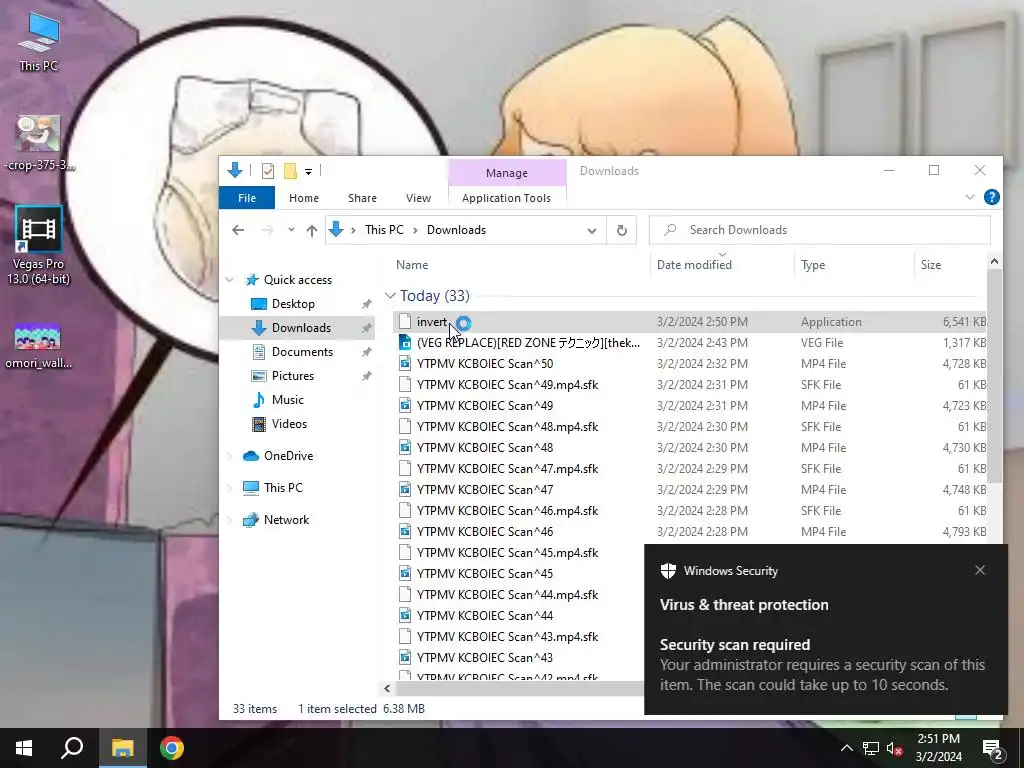Expand the This PC tree node
The height and width of the screenshot is (768, 1024).
click(230, 488)
